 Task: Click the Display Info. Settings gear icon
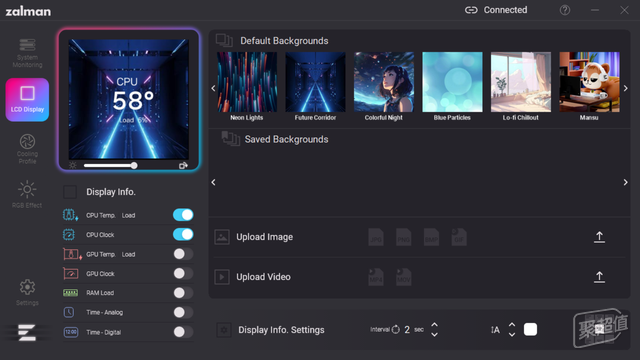coord(224,330)
